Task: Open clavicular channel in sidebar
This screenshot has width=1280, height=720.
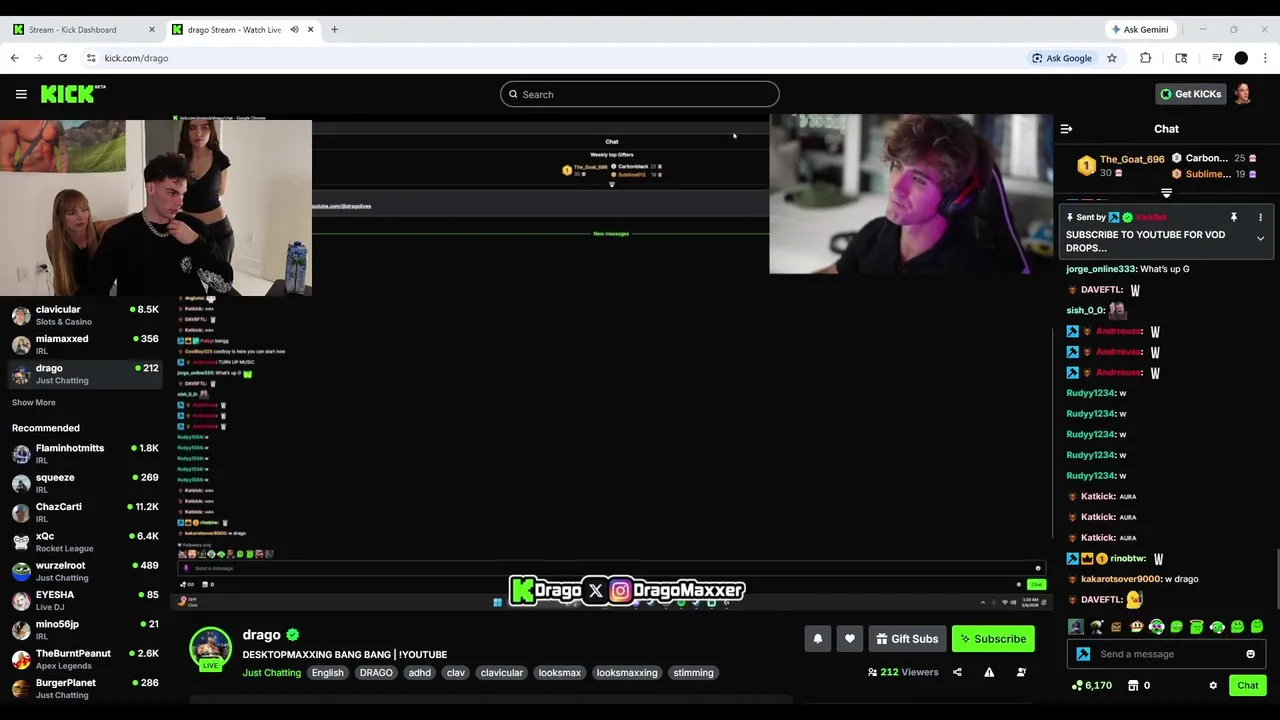Action: click(85, 315)
